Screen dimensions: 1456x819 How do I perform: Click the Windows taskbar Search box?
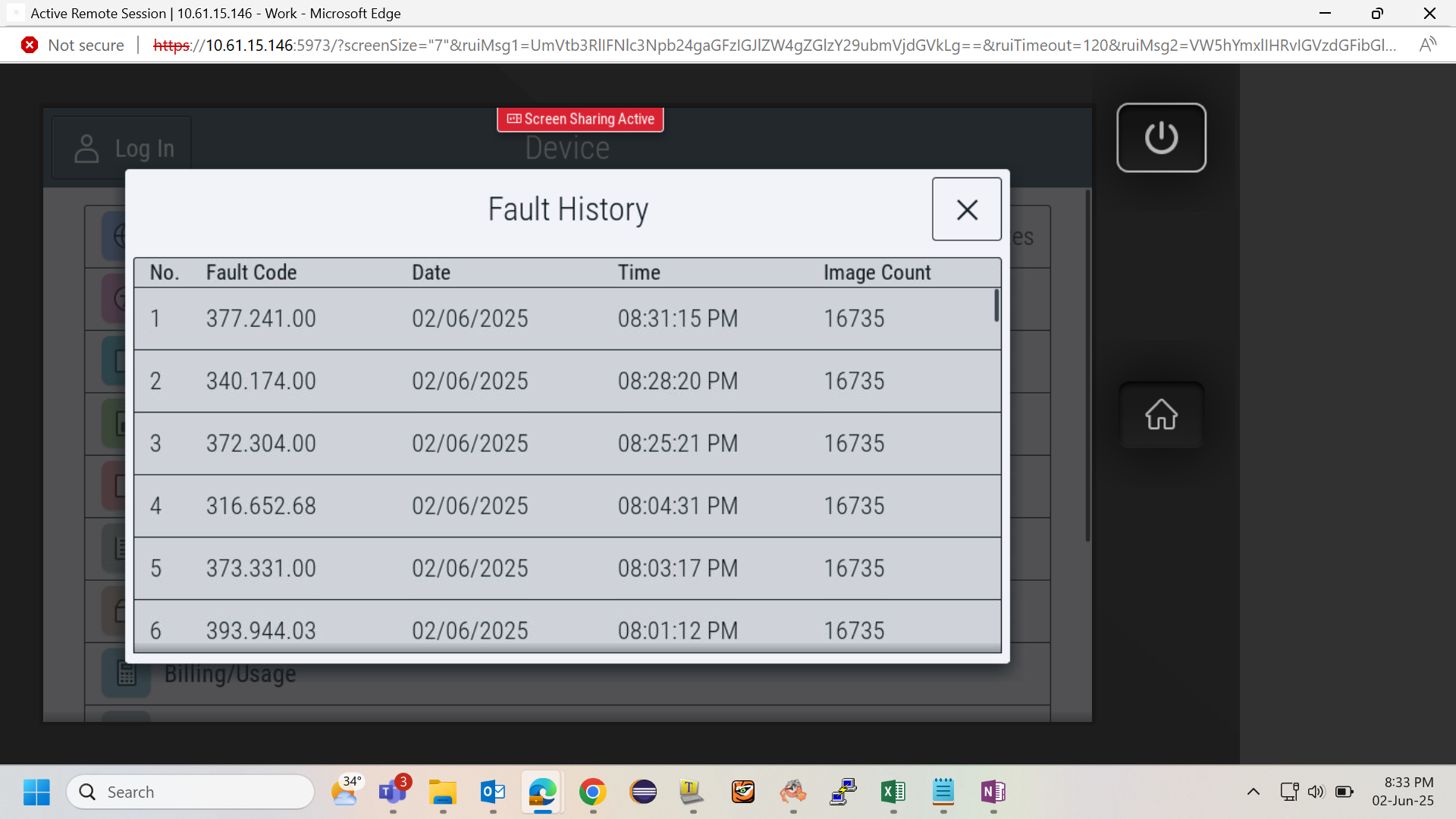pos(190,792)
